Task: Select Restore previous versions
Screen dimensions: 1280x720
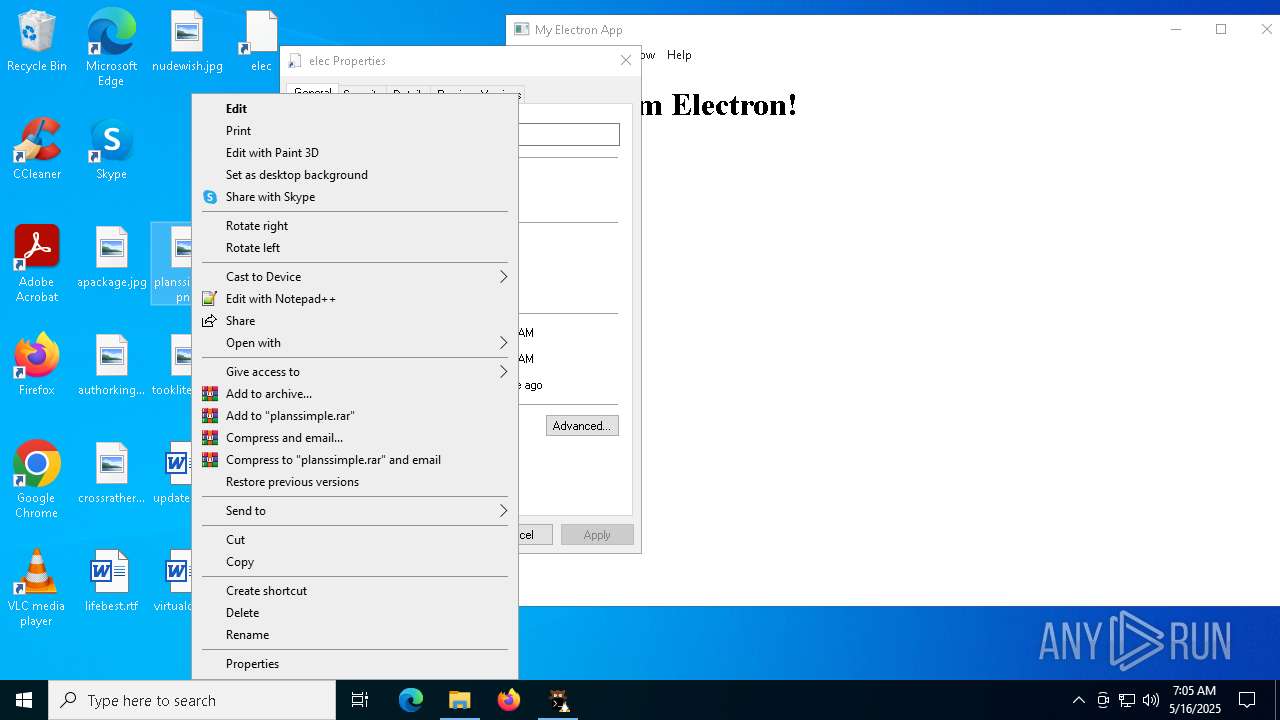Action: click(x=355, y=482)
